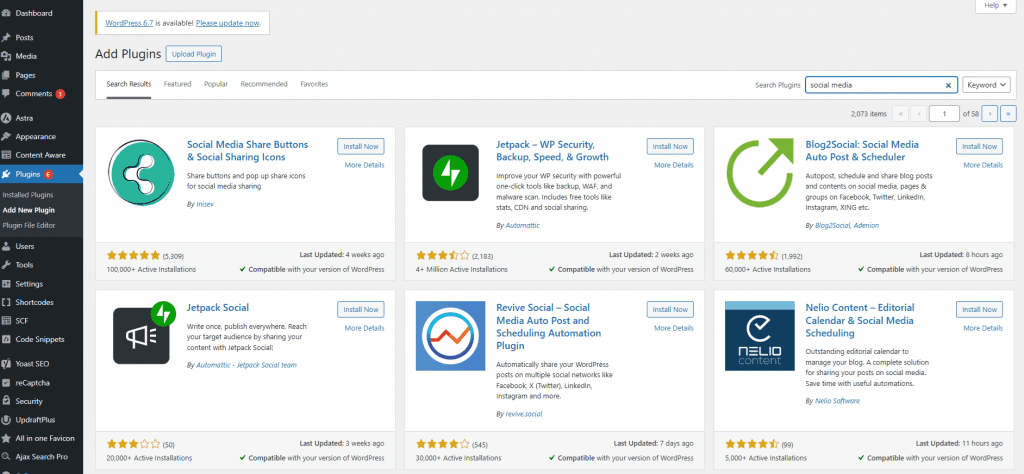The width and height of the screenshot is (1024, 474).
Task: Open the Dashboard menu icon
Action: 6,13
